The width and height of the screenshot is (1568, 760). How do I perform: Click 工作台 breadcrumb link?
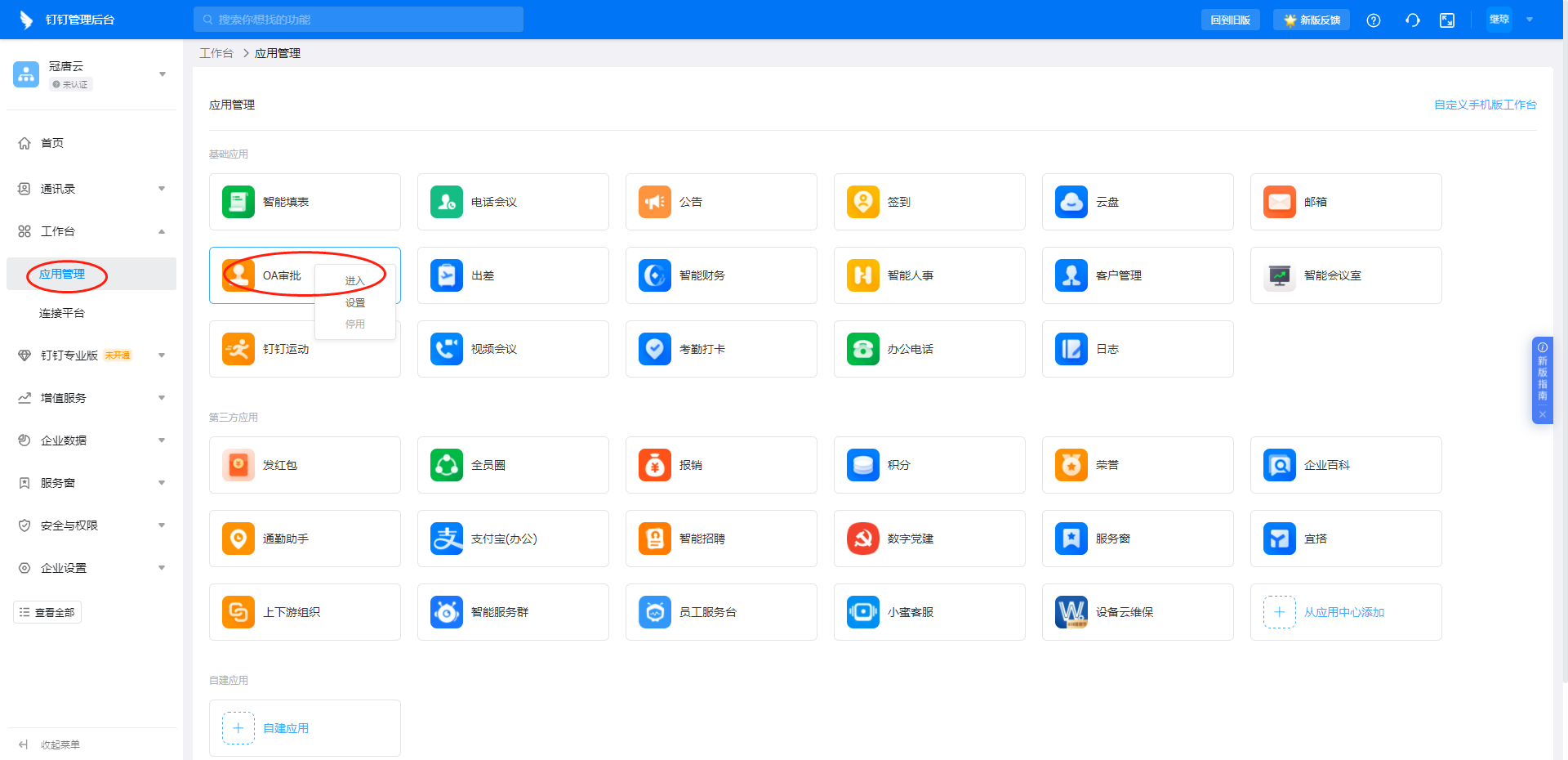pos(216,53)
